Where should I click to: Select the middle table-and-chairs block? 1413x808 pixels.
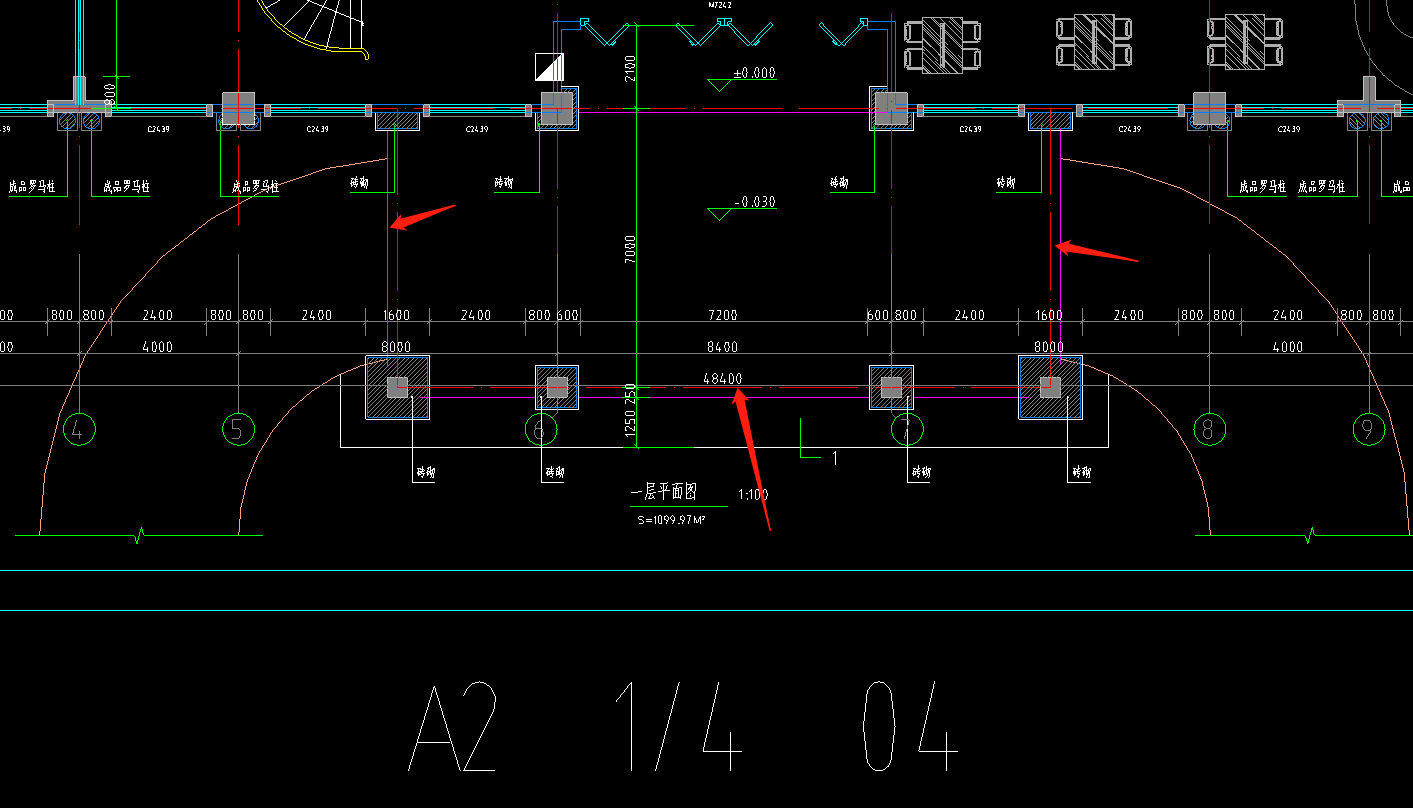(1094, 42)
